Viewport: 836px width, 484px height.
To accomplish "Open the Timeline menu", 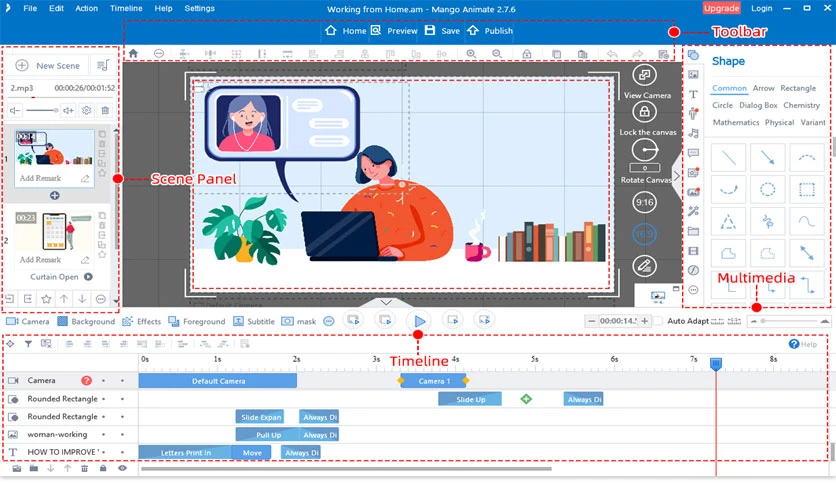I will click(x=126, y=8).
